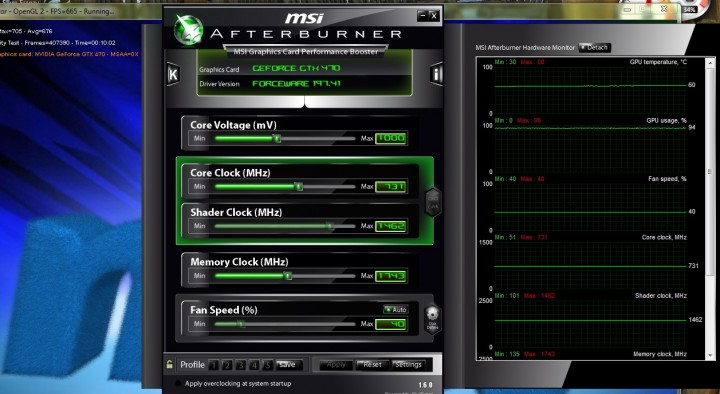Click the Fan Speed value field 40
The height and width of the screenshot is (394, 720).
[391, 324]
